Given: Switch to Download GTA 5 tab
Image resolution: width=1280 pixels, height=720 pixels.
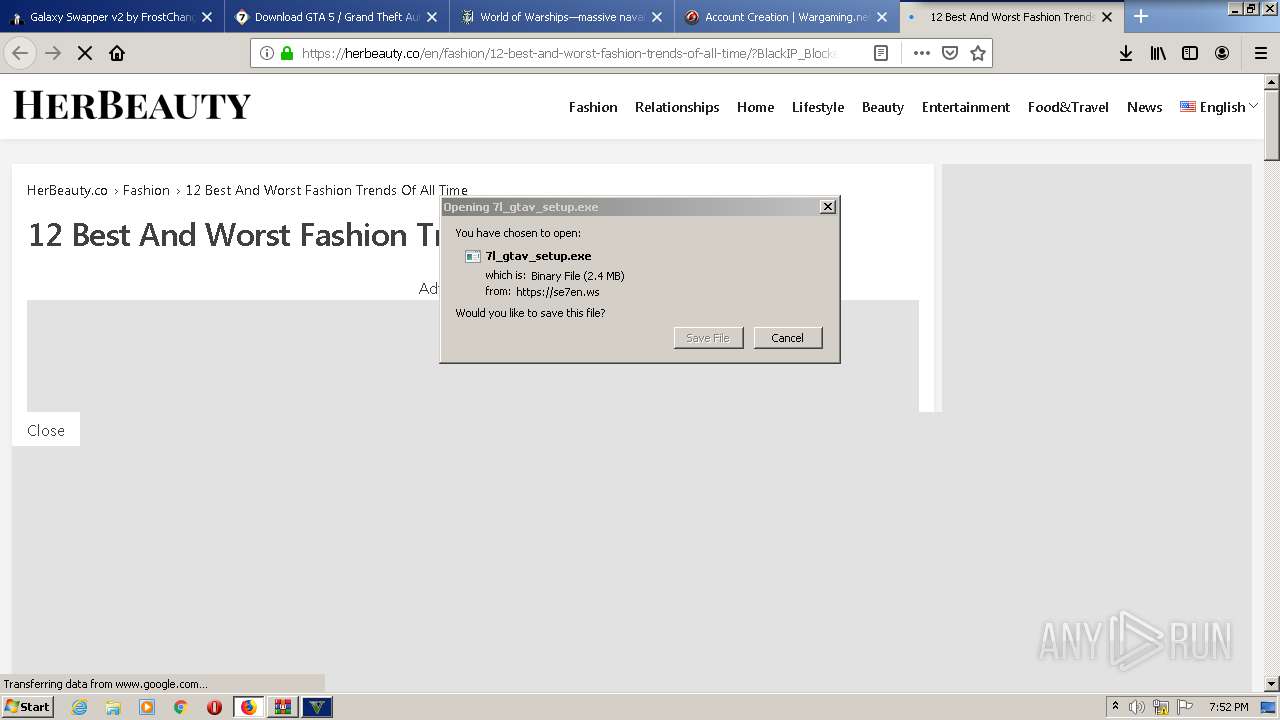Looking at the screenshot, I should (337, 17).
